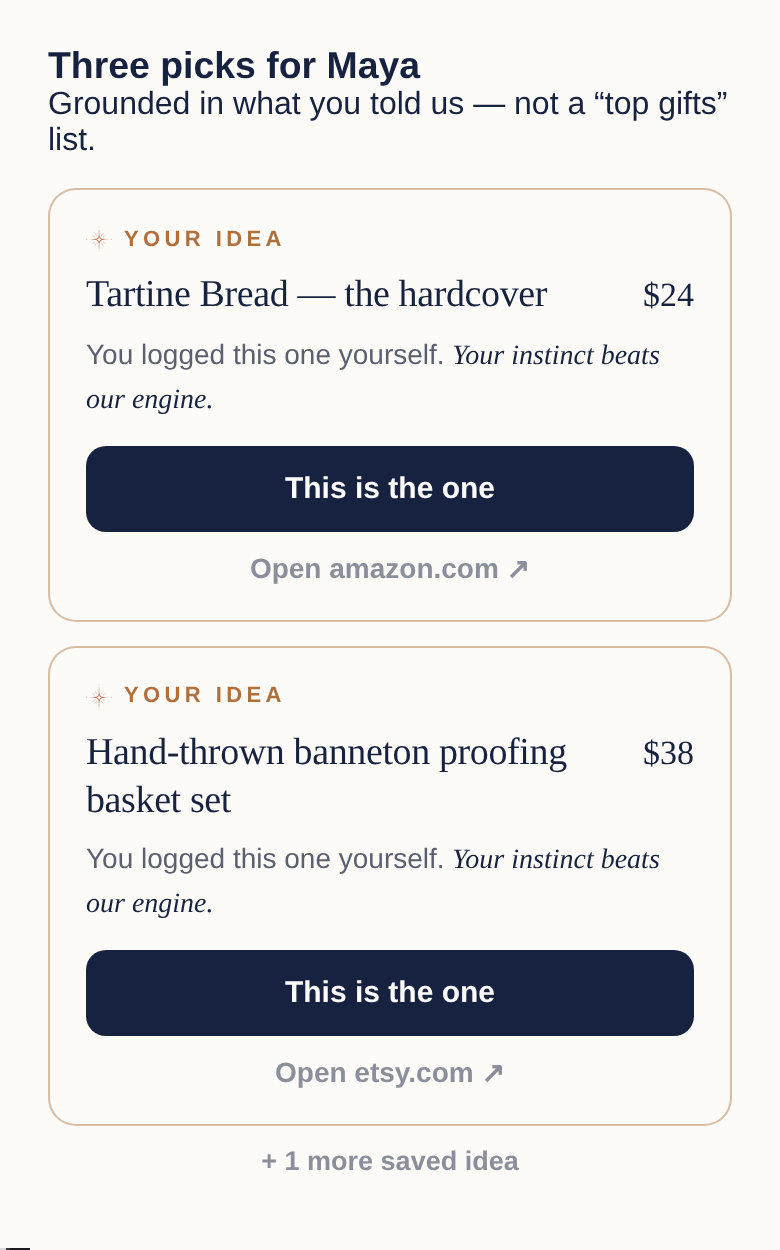Choose 'This is the one' for banneton basket set
Image resolution: width=780 pixels, height=1250 pixels.
coord(390,993)
